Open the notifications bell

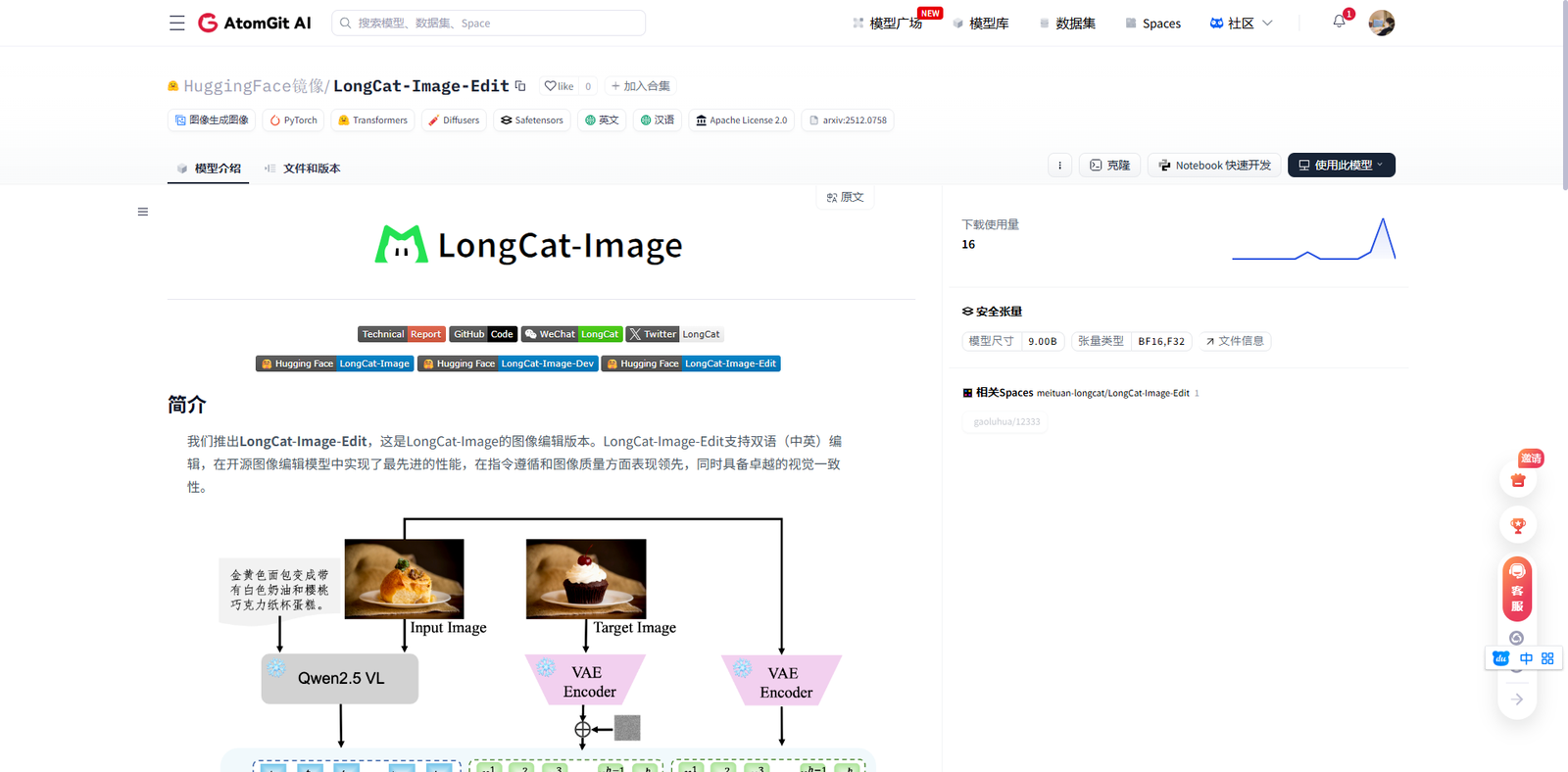1340,22
